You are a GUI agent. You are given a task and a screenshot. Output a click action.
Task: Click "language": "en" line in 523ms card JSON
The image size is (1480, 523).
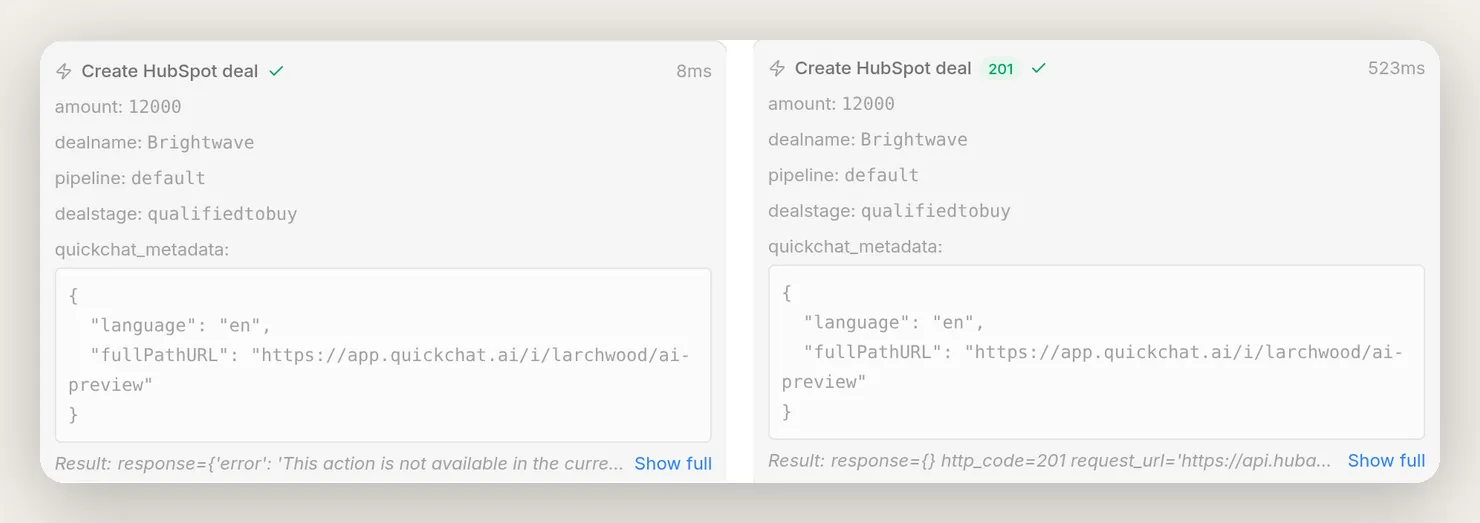click(x=894, y=322)
